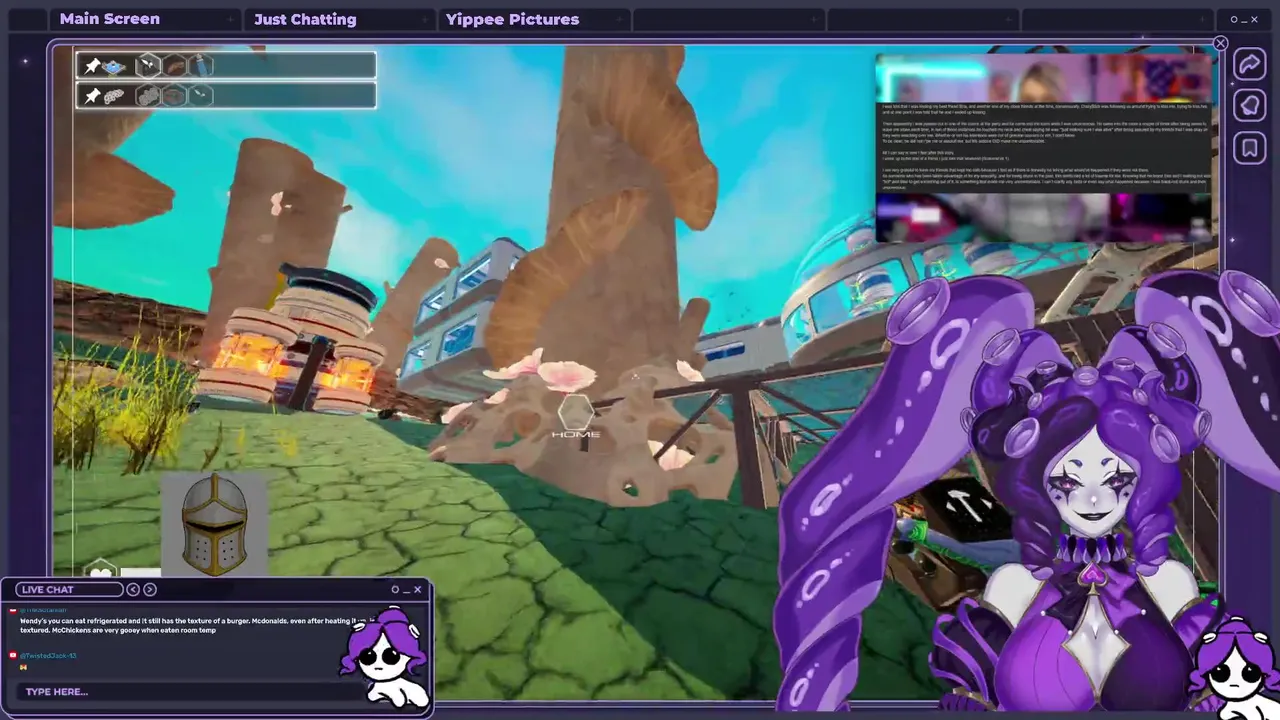This screenshot has height=720, width=1280.
Task: Select the blue platform blueprint icon
Action: (114, 67)
